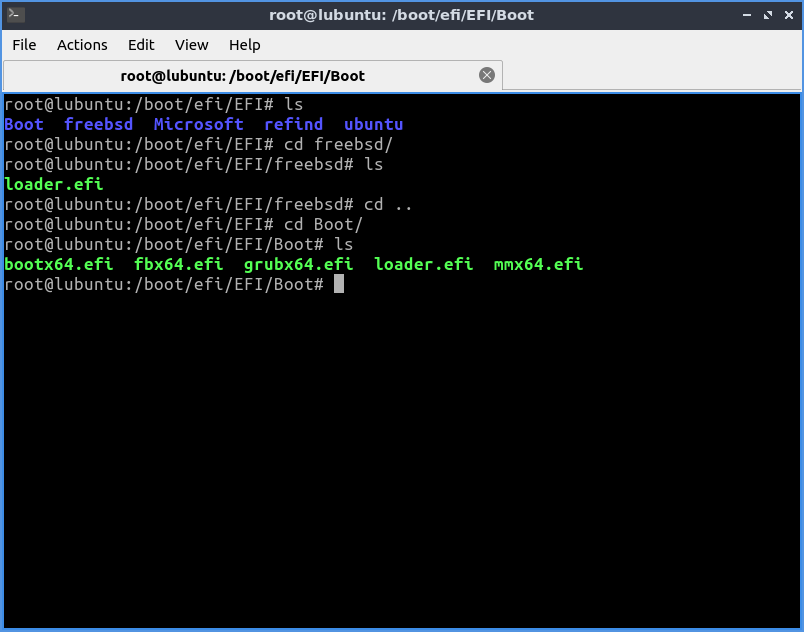Click the active command prompt line
Image resolution: width=804 pixels, height=632 pixels.
coord(170,284)
